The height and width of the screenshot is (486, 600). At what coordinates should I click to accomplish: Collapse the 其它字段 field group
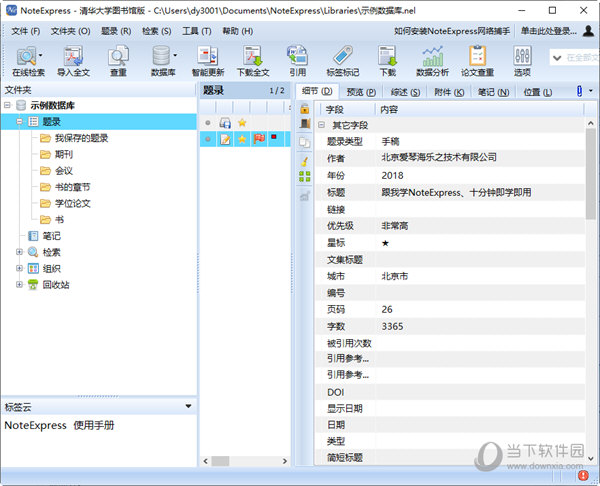[321, 125]
